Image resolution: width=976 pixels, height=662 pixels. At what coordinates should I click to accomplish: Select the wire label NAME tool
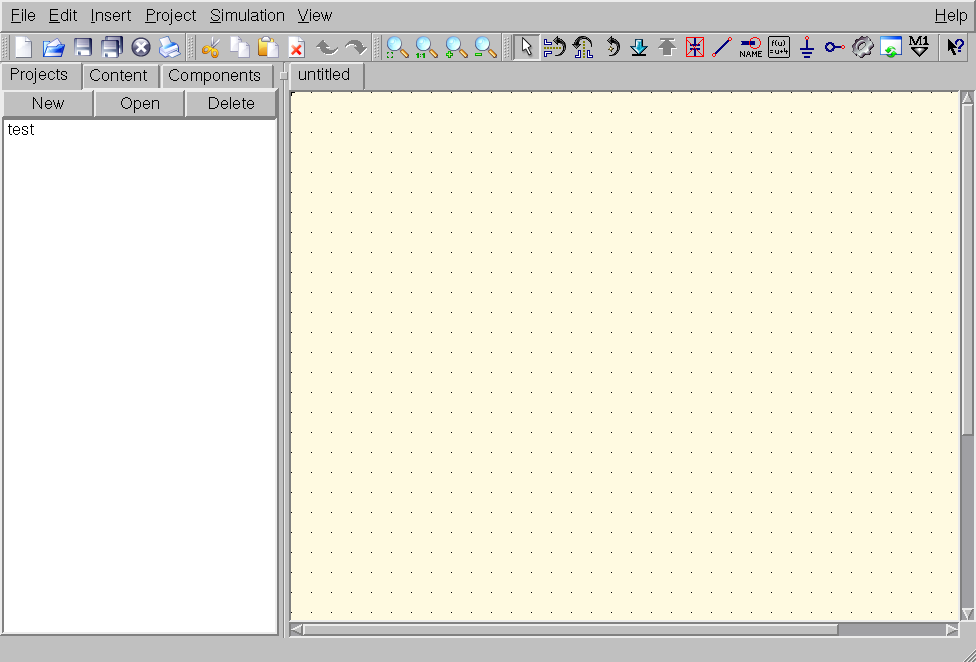click(750, 47)
